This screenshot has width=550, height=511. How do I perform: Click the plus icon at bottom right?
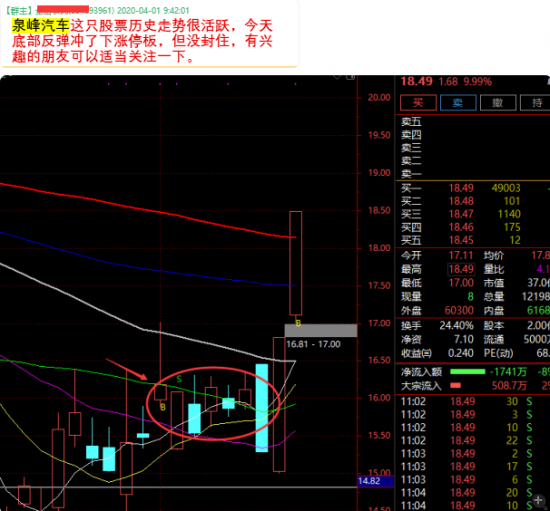[x=539, y=500]
